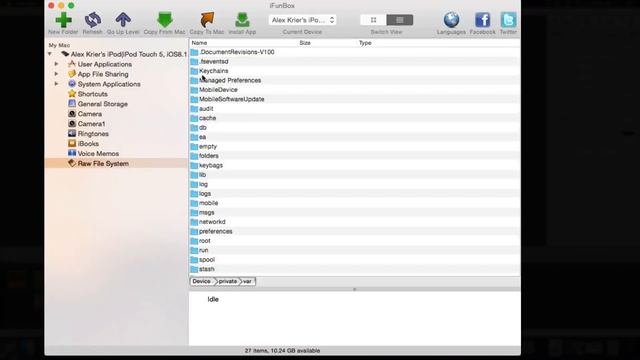Select the networkd folder
The height and width of the screenshot is (360, 640).
tap(355, 222)
